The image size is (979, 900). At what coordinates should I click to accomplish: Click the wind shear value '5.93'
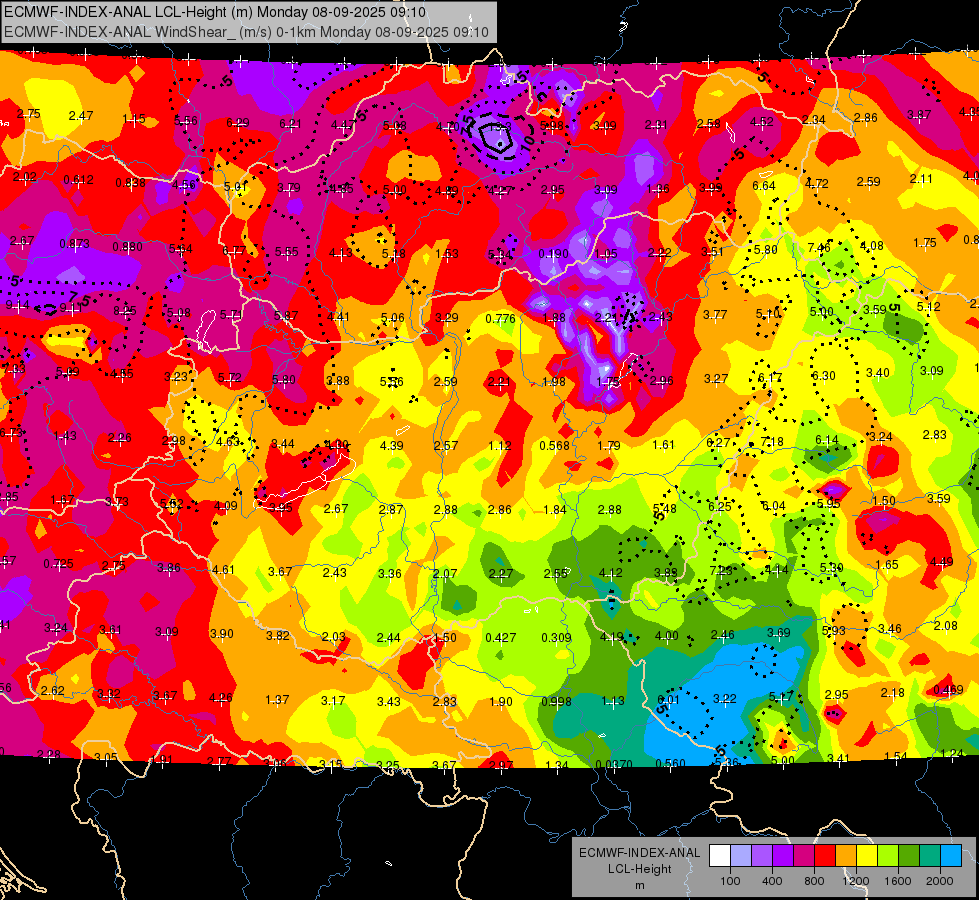(x=834, y=631)
